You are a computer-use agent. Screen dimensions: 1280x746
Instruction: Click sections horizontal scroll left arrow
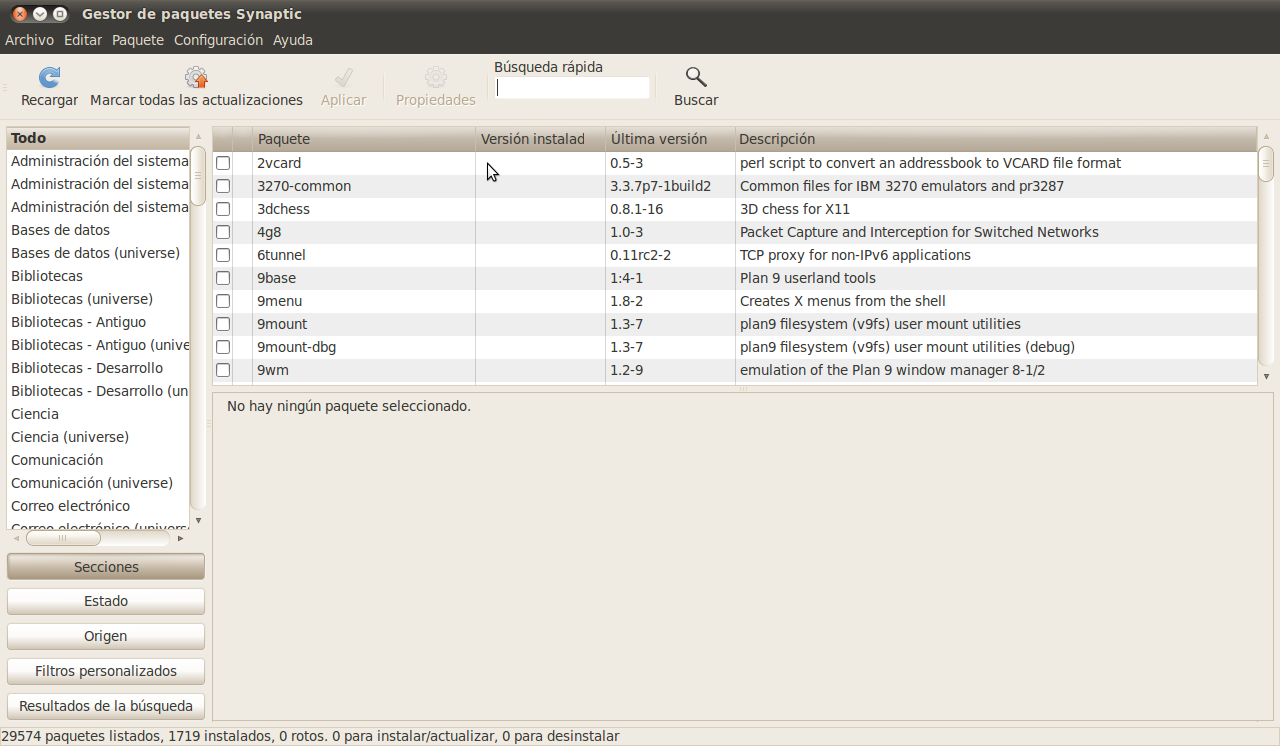(x=16, y=538)
